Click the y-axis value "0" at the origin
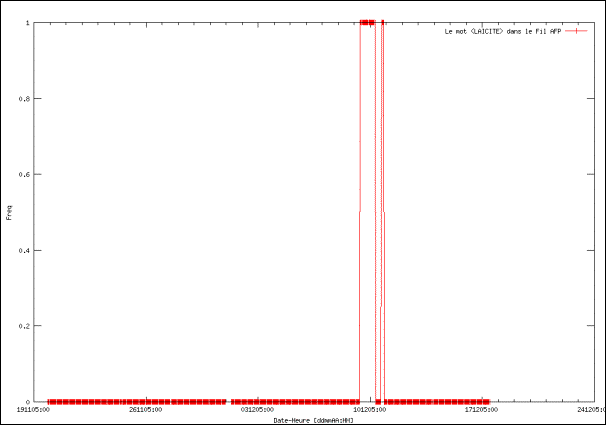This screenshot has width=606, height=425. click(x=27, y=402)
